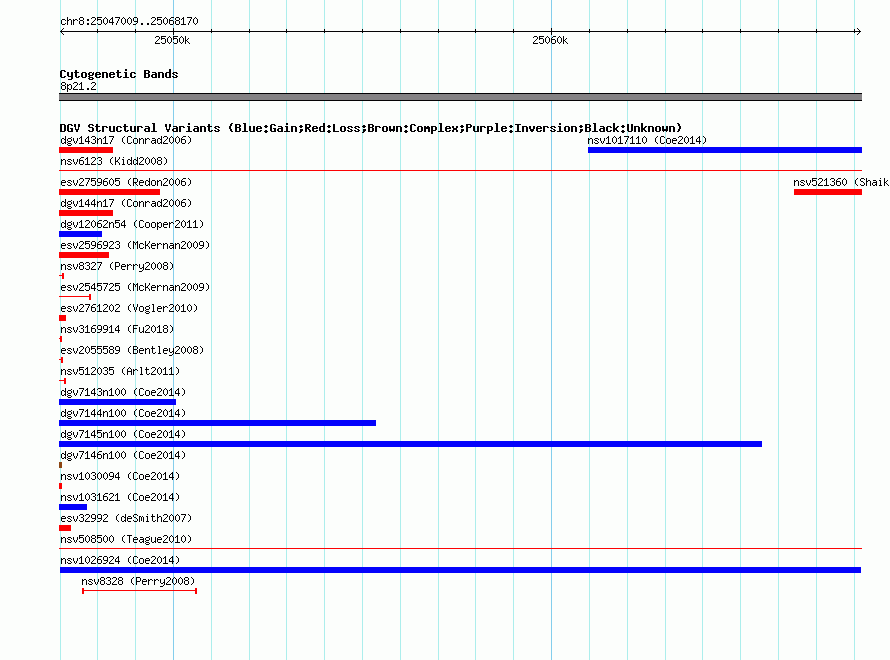Click the chr8:25047009..25068170 coordinate text

click(x=129, y=21)
